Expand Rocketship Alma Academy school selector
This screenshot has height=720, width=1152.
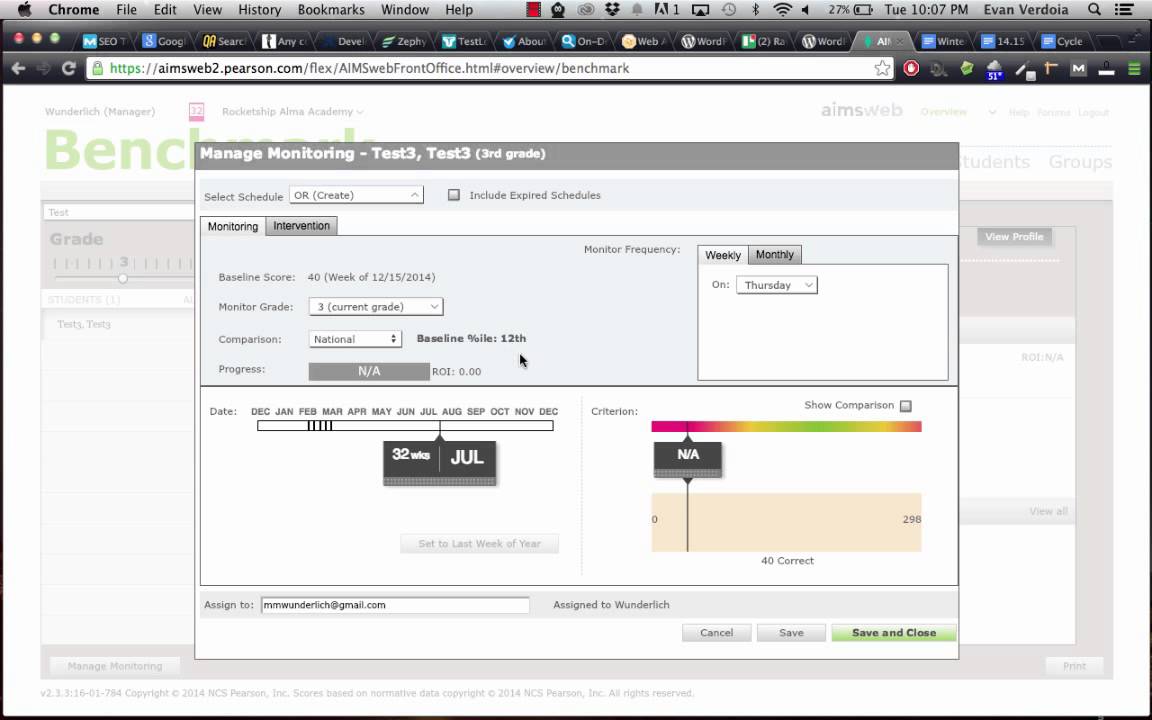pyautogui.click(x=292, y=112)
